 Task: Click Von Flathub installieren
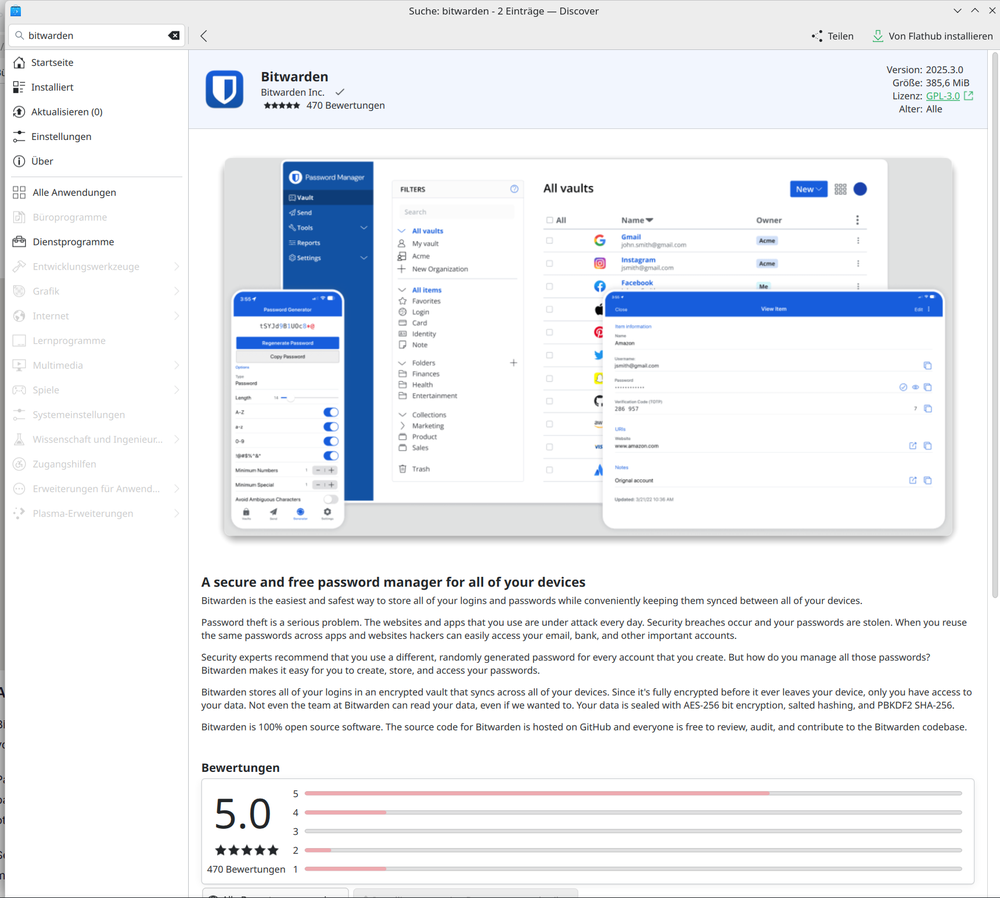point(932,36)
